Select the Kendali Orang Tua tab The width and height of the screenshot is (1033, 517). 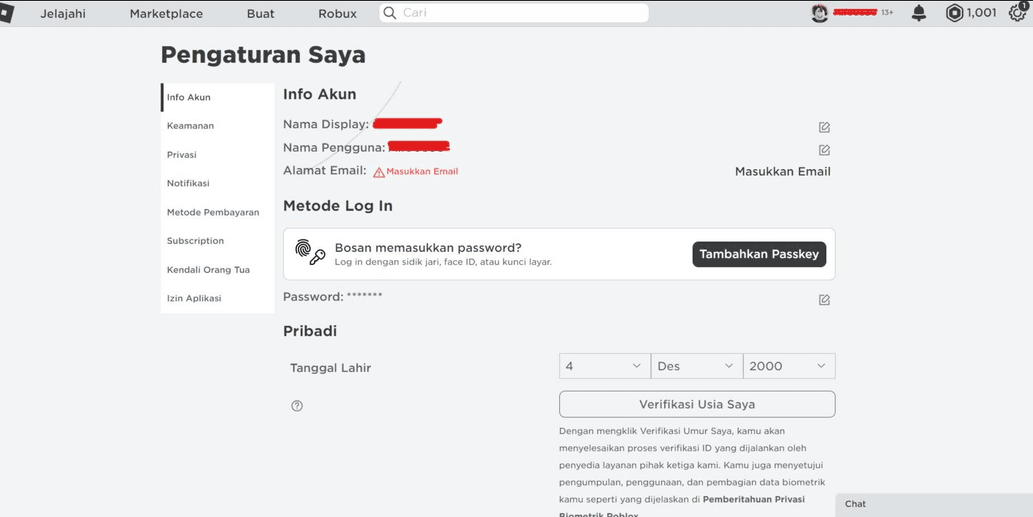(x=217, y=269)
